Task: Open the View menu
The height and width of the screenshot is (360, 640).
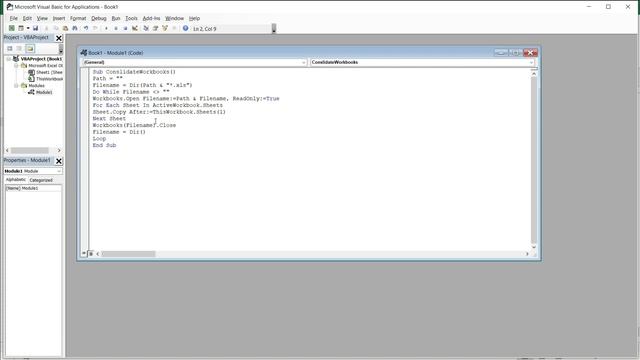Action: click(42, 18)
